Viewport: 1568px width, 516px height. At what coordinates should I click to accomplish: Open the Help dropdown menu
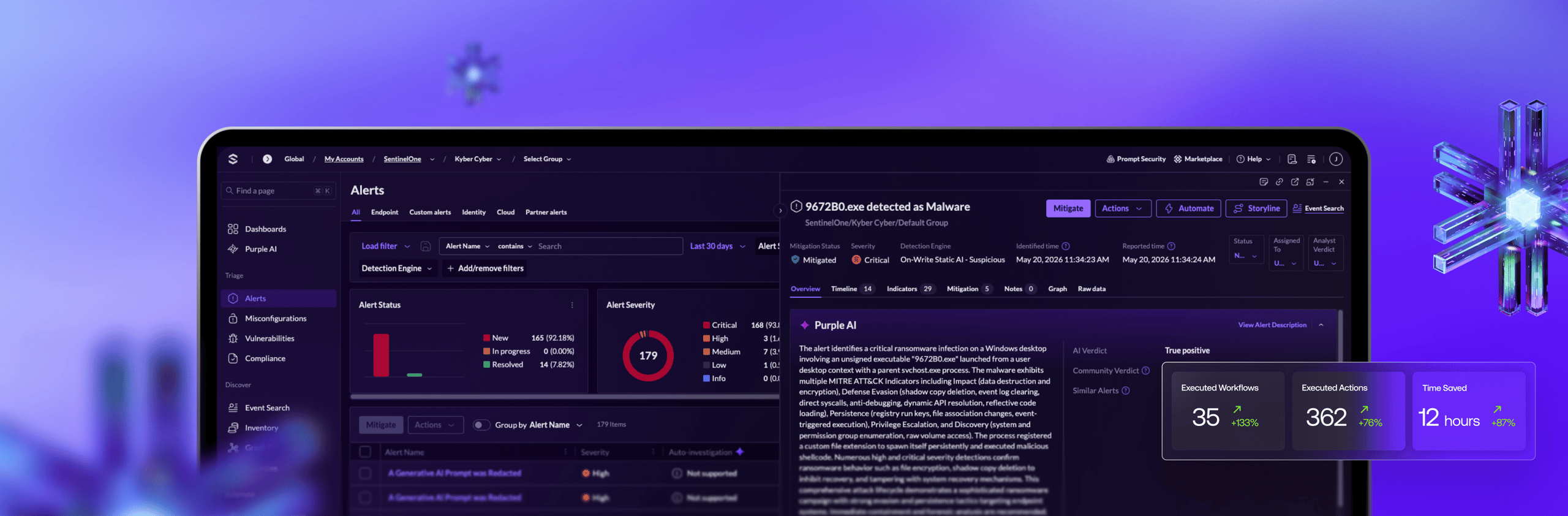[1253, 159]
